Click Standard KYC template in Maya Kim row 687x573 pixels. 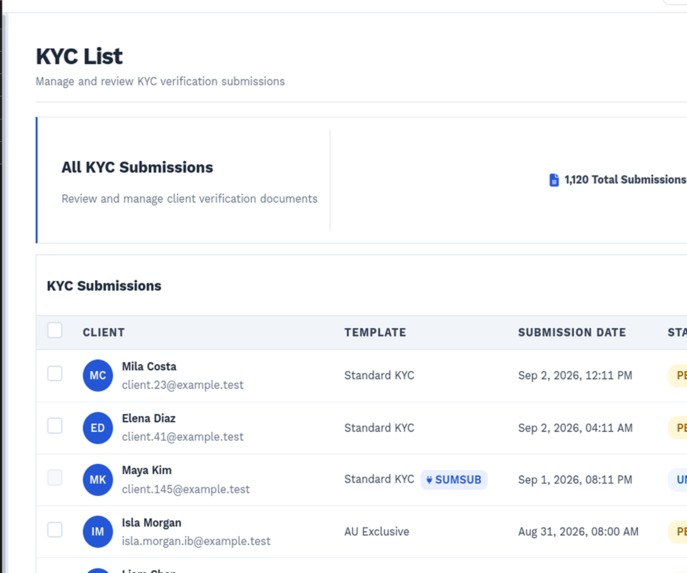tap(379, 479)
